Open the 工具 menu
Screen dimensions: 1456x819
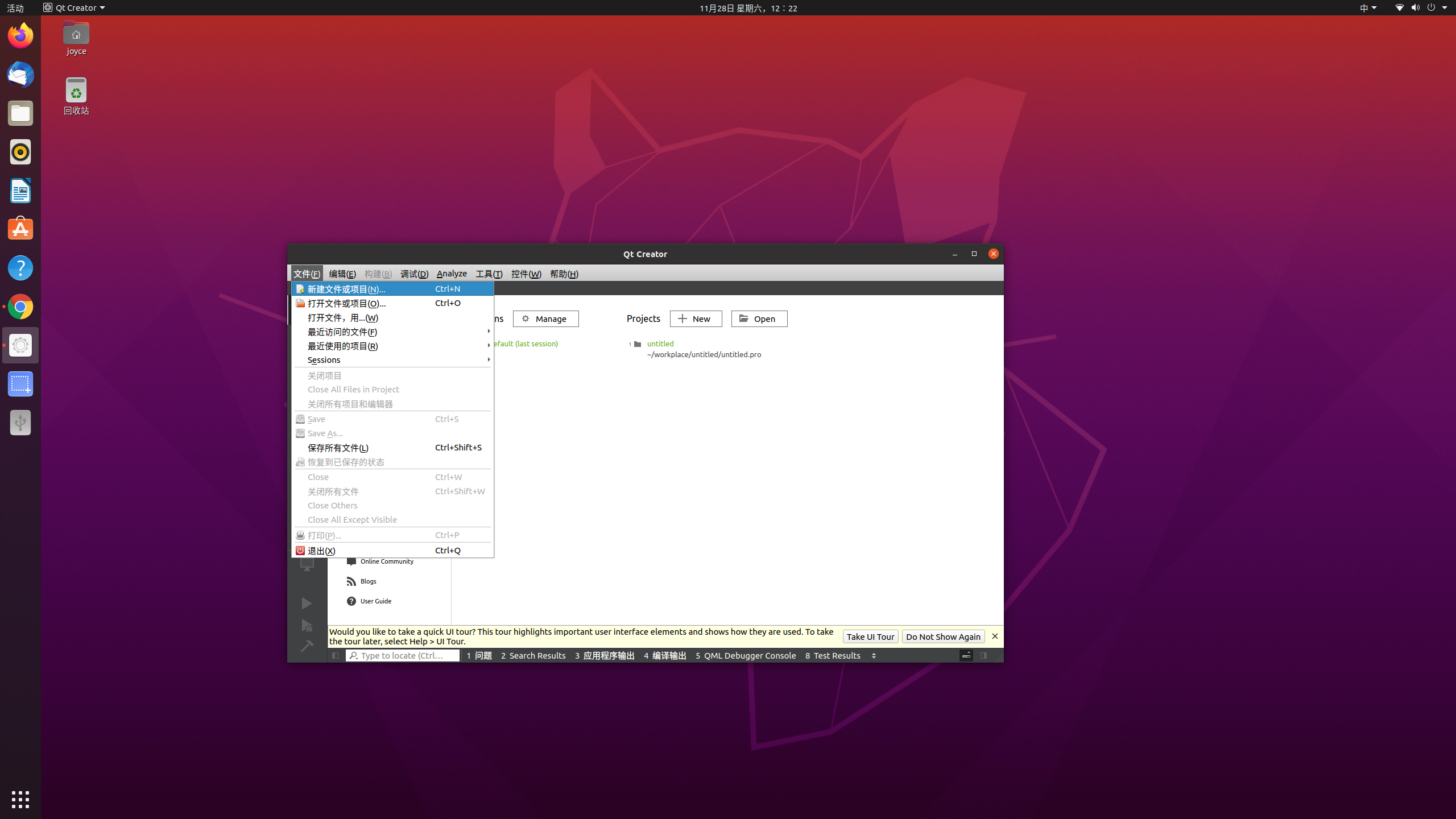(x=489, y=274)
